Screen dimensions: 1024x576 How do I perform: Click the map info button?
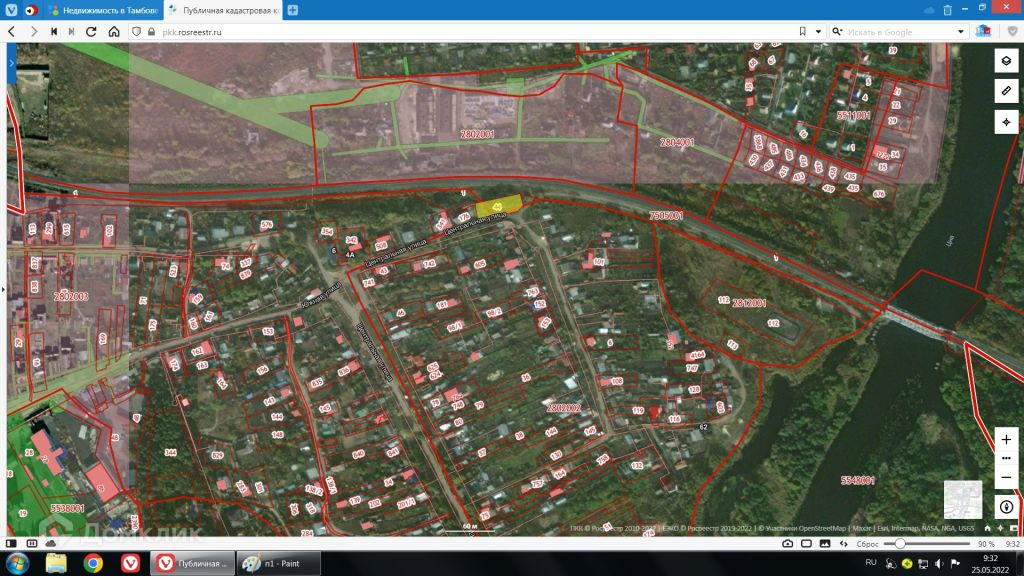click(x=1006, y=507)
